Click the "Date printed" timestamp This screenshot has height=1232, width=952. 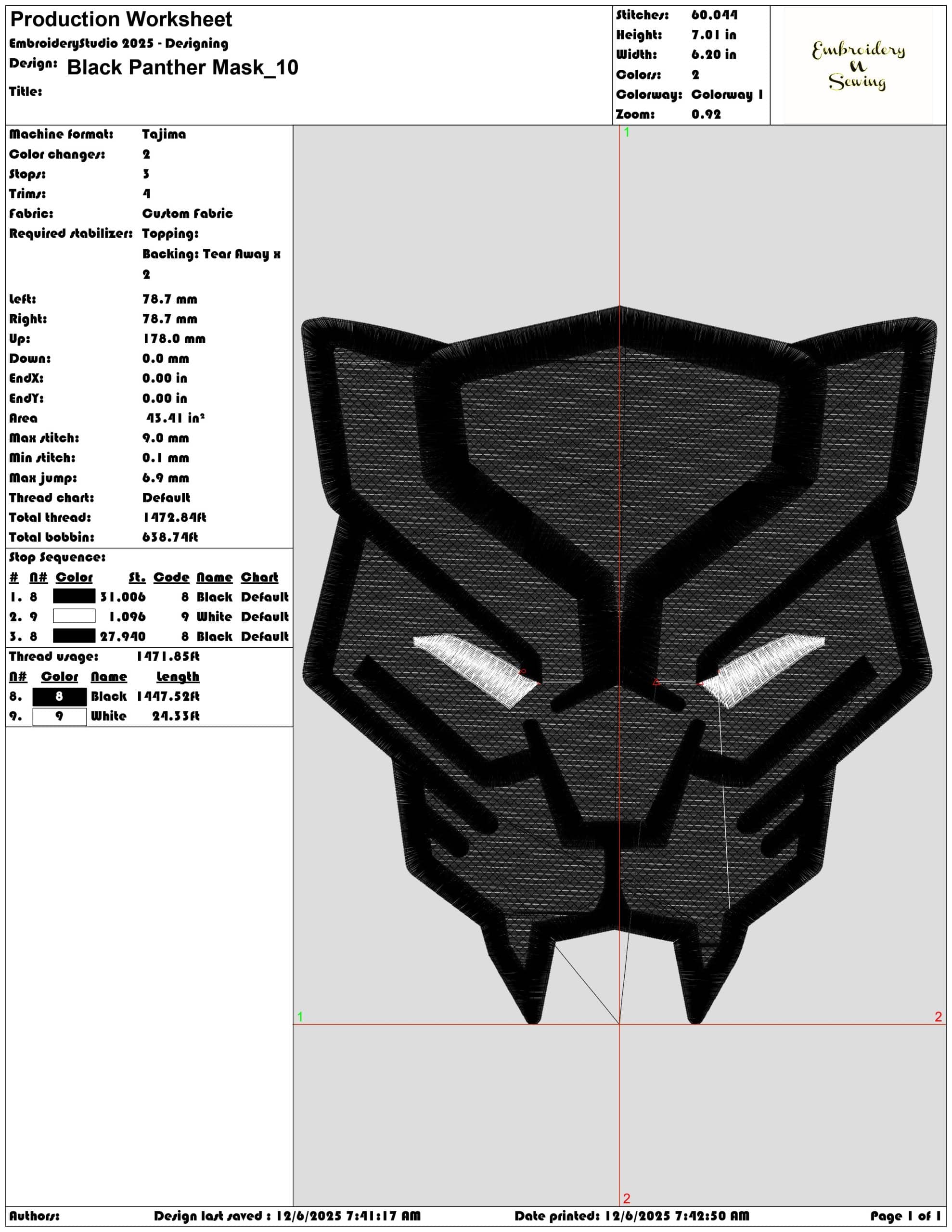click(x=631, y=1216)
